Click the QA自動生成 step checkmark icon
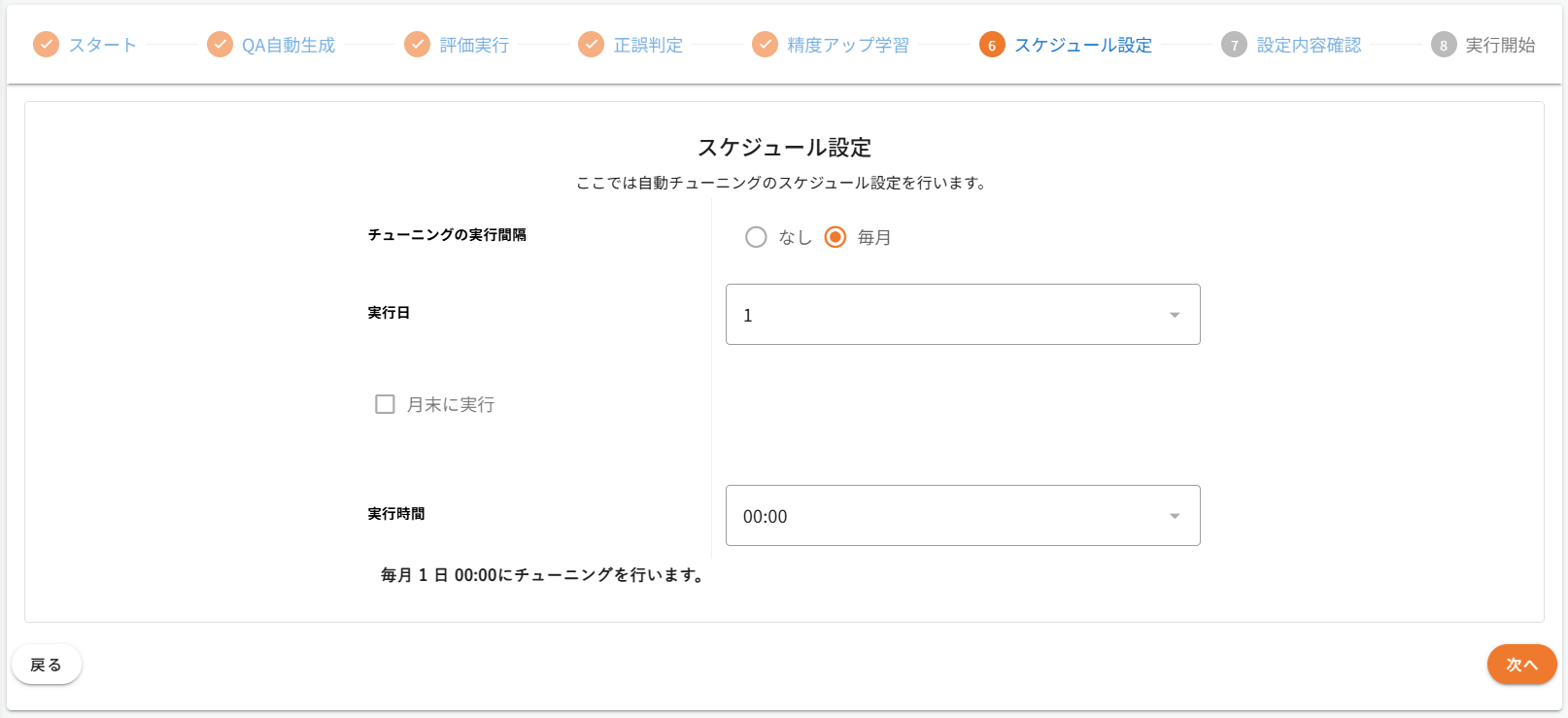 coord(221,45)
